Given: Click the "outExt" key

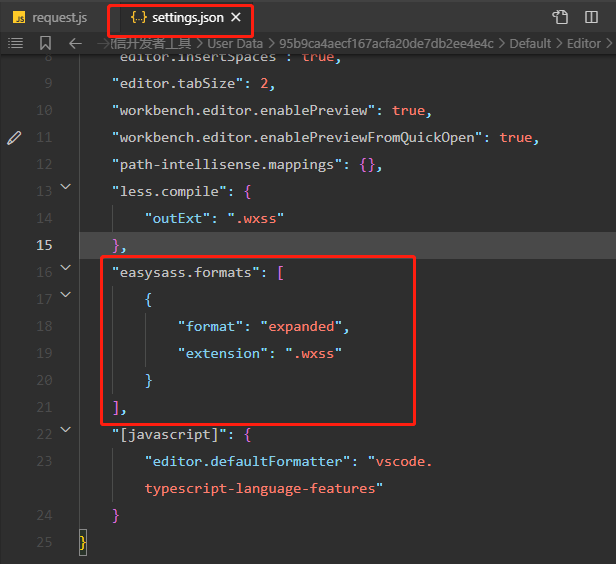Looking at the screenshot, I should pyautogui.click(x=177, y=219).
